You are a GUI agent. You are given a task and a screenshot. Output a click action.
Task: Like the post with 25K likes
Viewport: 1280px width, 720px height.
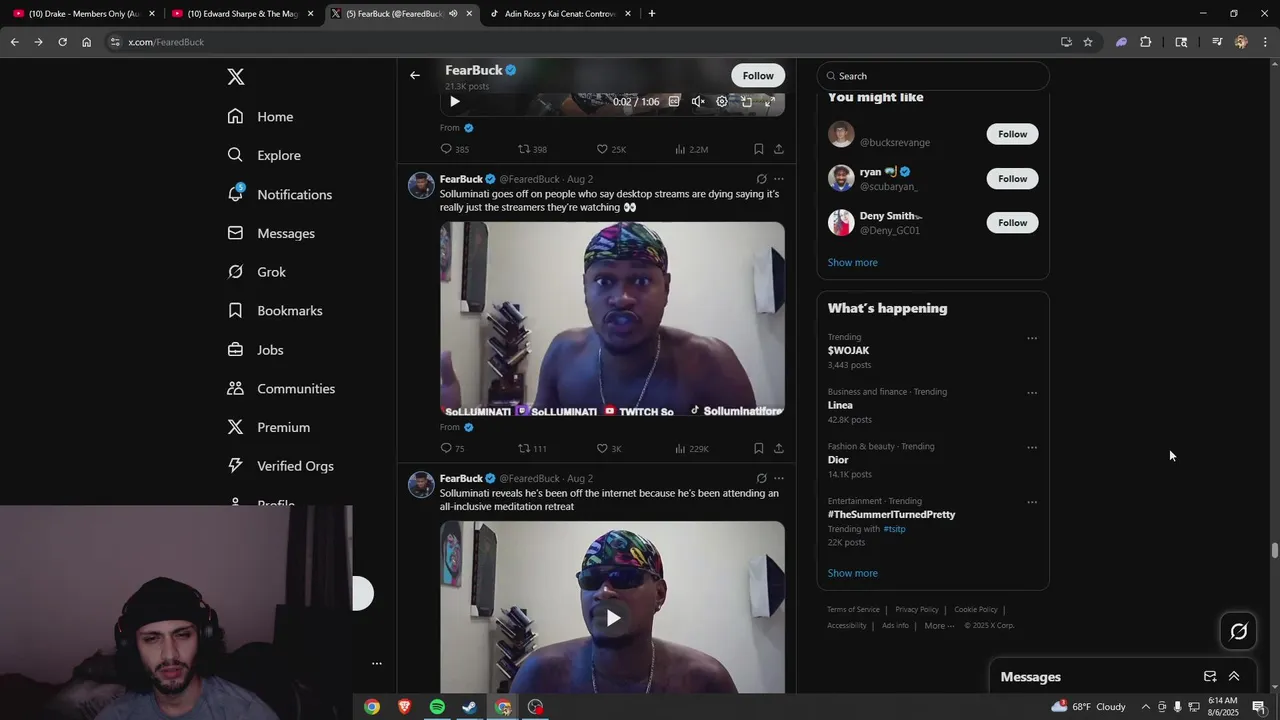[x=611, y=149]
